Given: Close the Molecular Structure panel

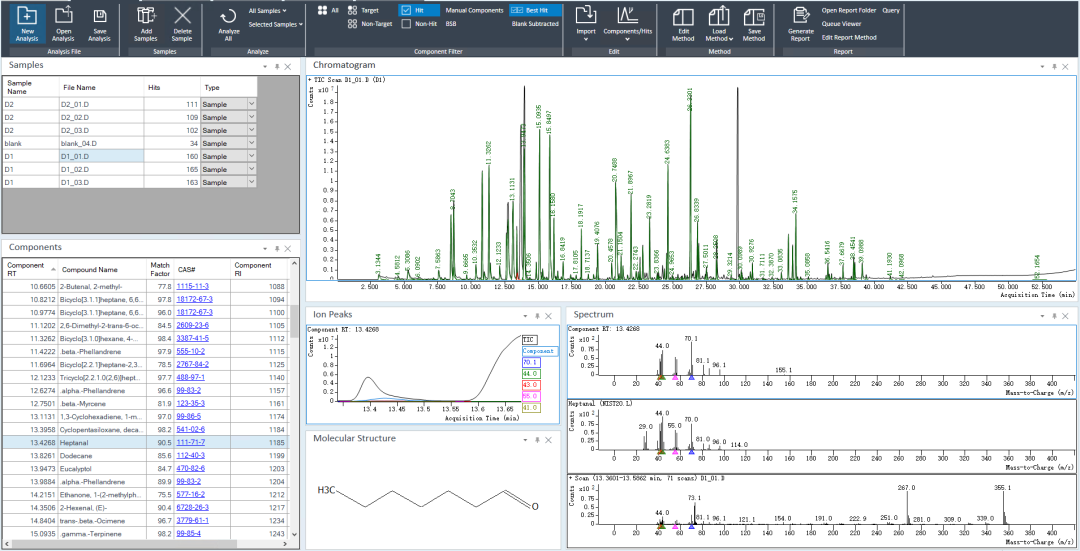Looking at the screenshot, I should [x=548, y=439].
